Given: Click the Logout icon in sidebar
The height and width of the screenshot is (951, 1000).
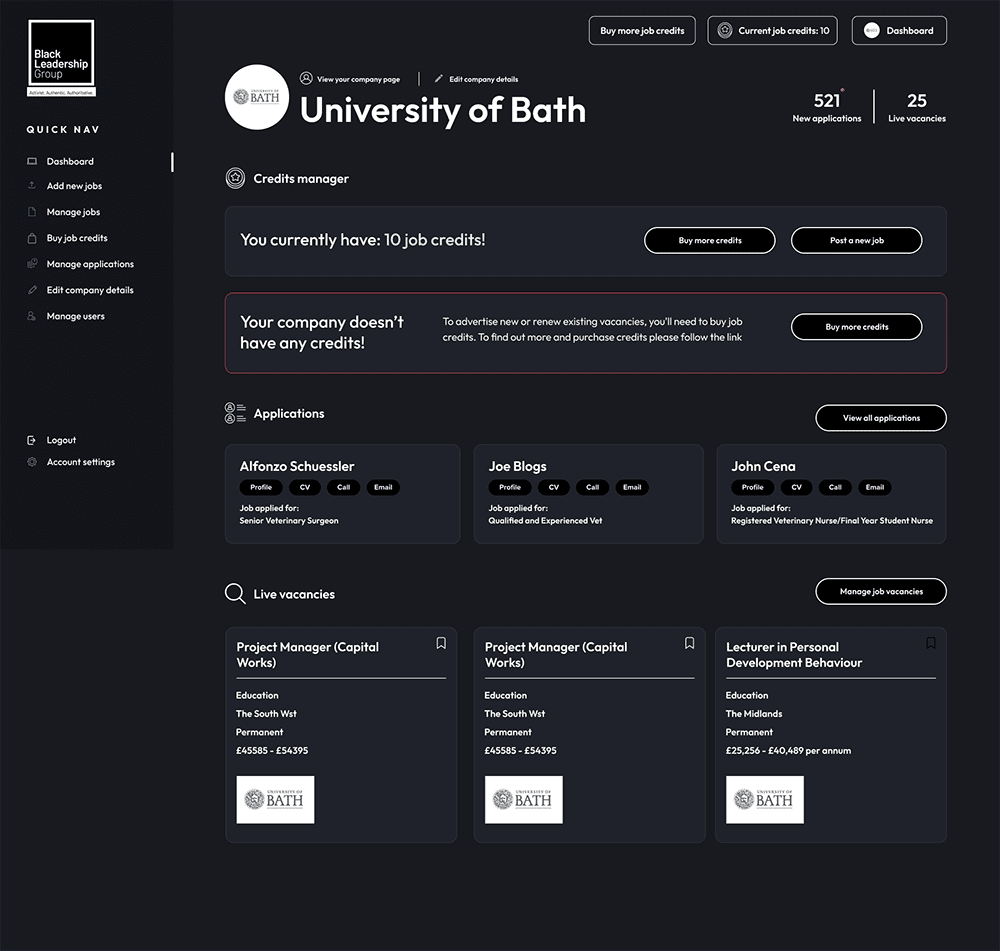Looking at the screenshot, I should tap(32, 441).
